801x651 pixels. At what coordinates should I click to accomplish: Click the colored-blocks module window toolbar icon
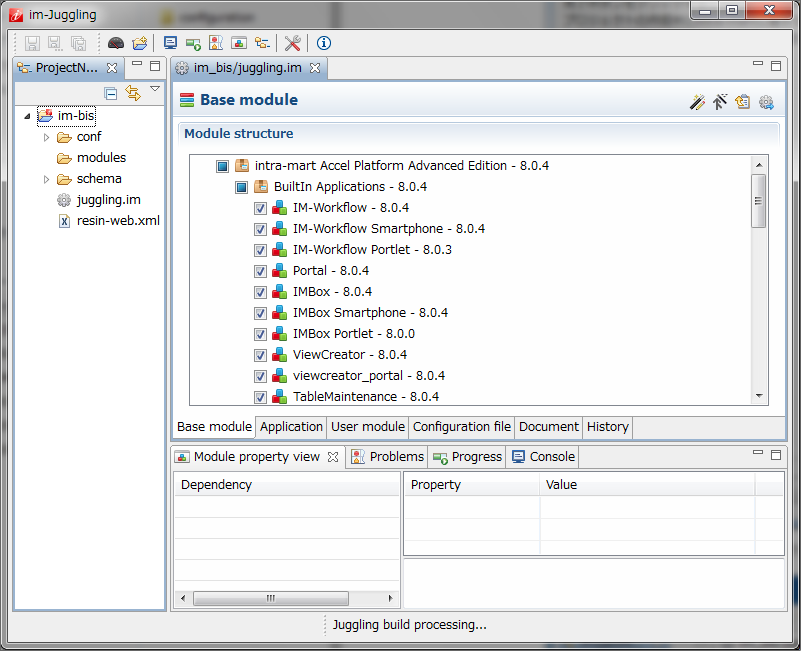[239, 43]
